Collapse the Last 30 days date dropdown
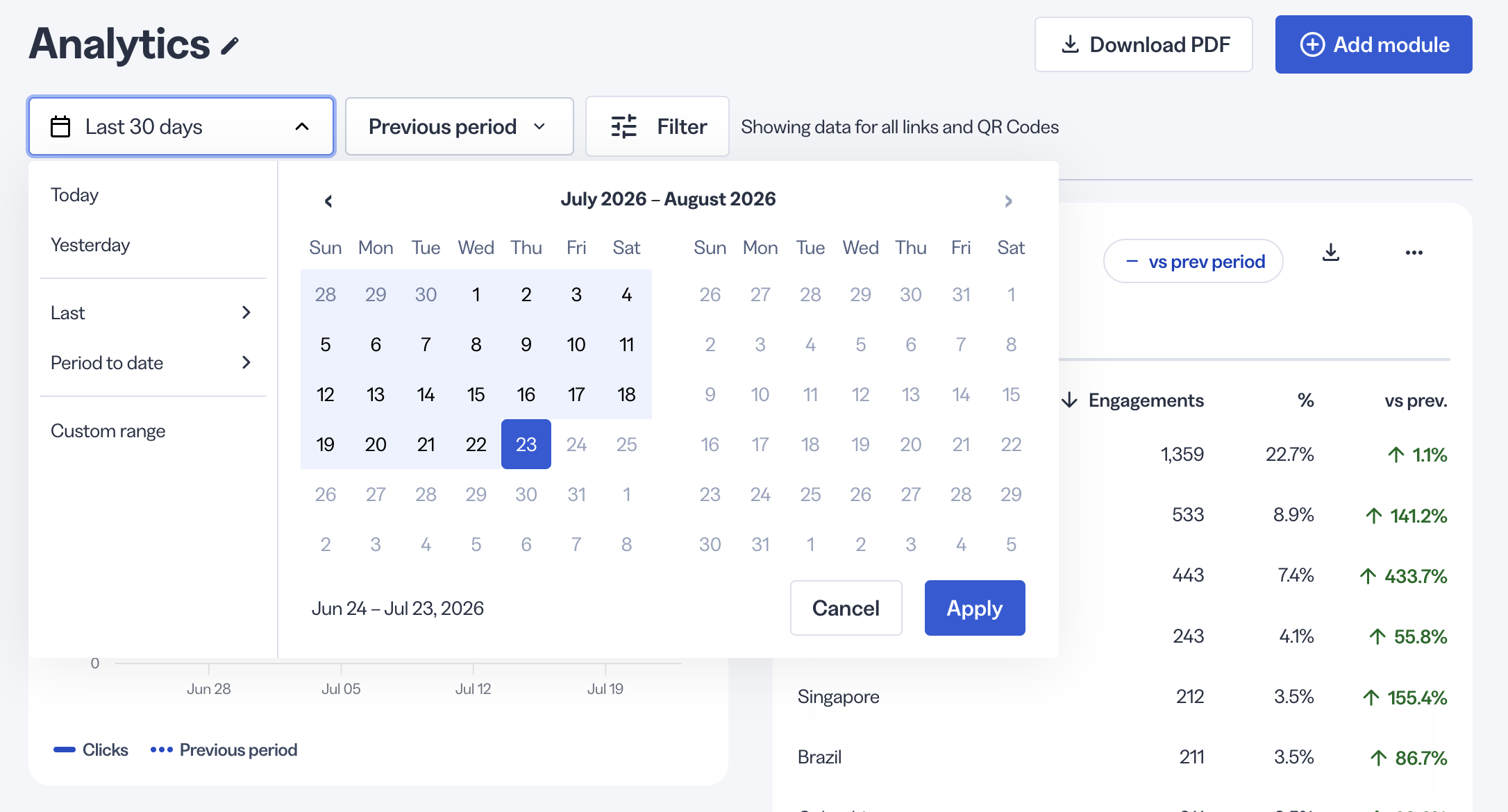Viewport: 1508px width, 812px height. click(x=181, y=126)
